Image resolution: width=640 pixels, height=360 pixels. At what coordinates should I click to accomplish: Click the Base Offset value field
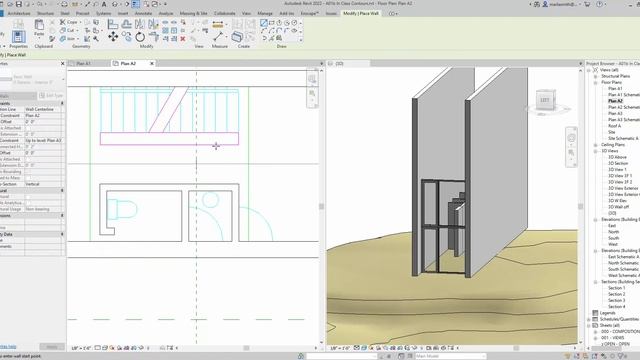[x=44, y=122]
